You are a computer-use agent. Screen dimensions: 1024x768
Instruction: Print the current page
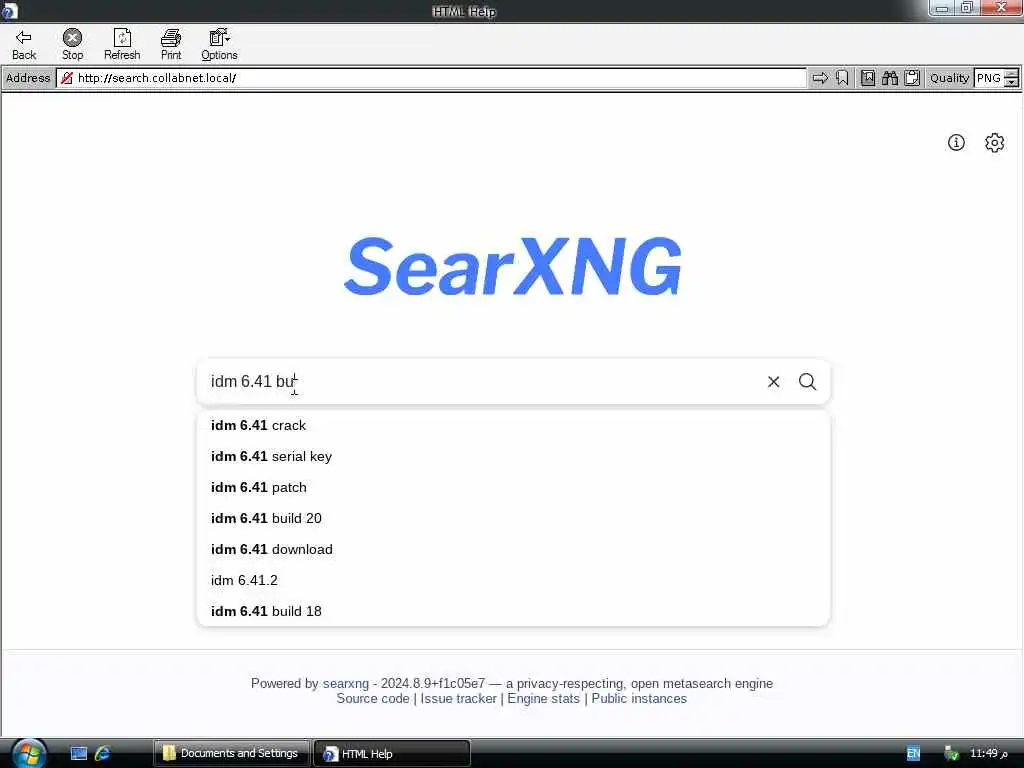171,44
